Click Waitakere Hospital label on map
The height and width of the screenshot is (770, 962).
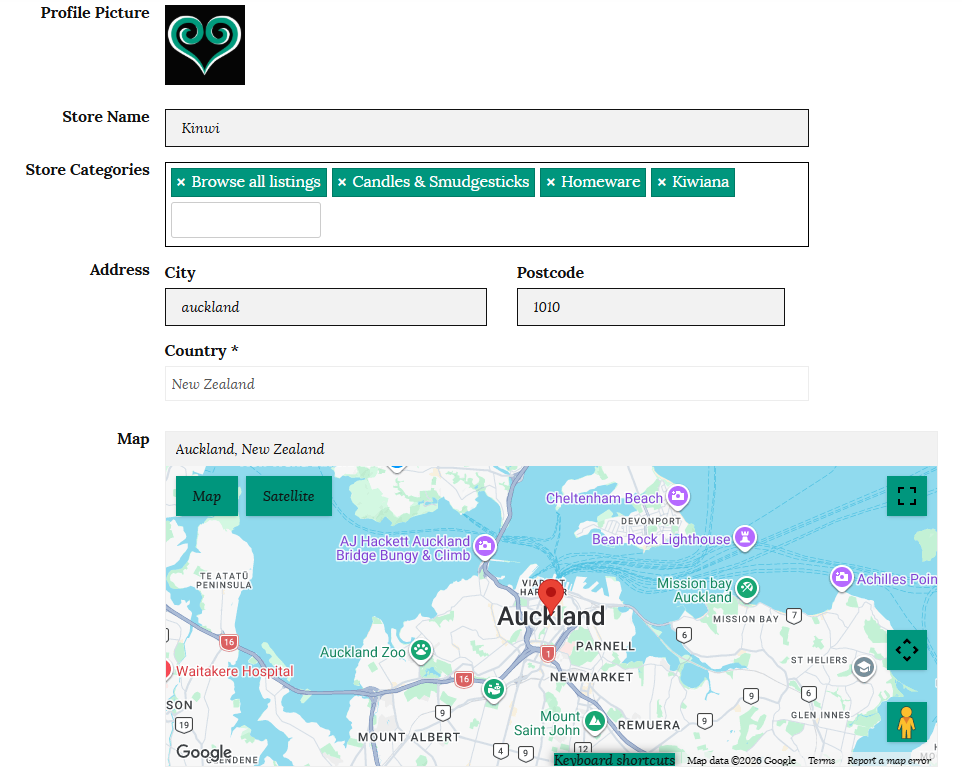click(x=234, y=671)
